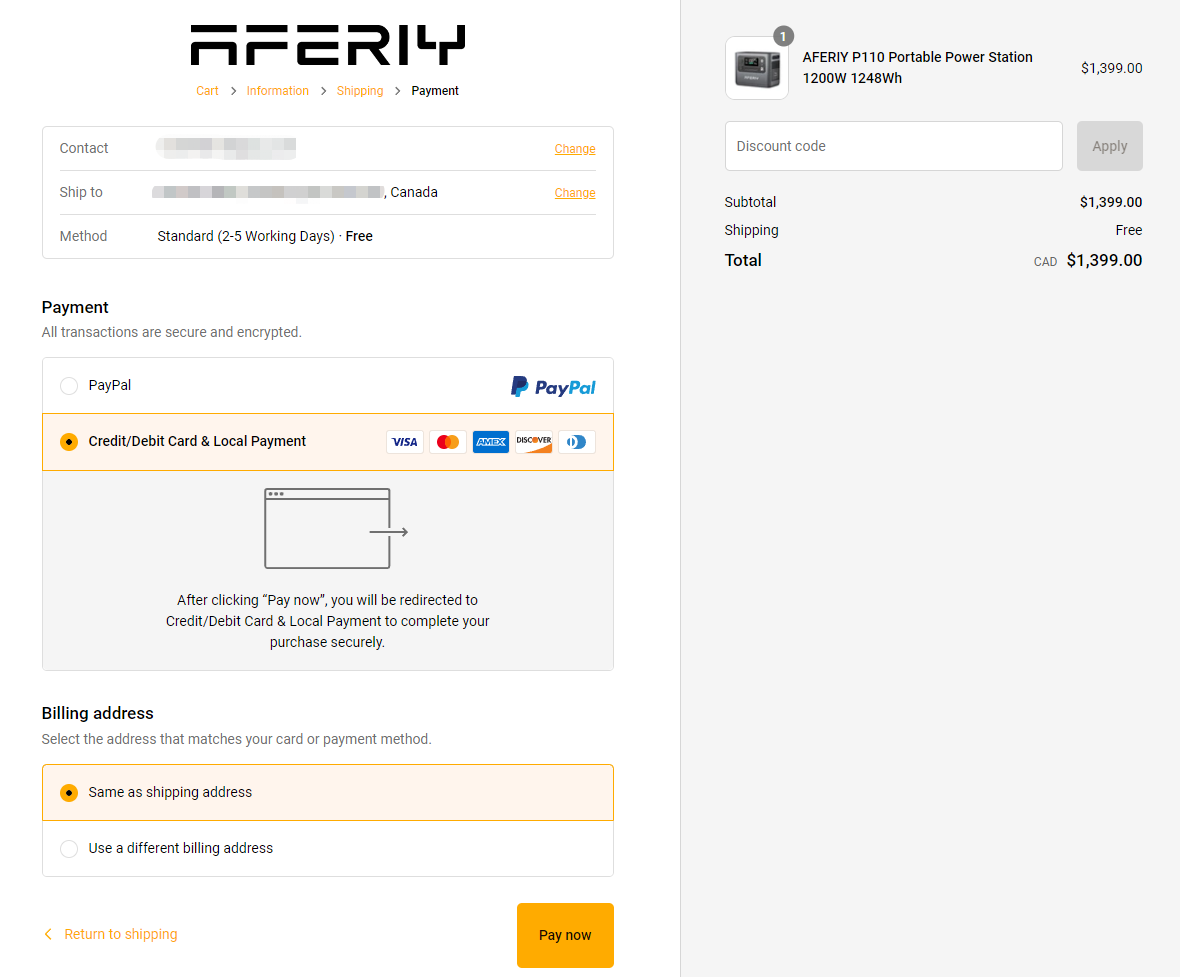Click the browser redirect illustration icon
Screen dimensions: 1180x977
click(x=336, y=528)
